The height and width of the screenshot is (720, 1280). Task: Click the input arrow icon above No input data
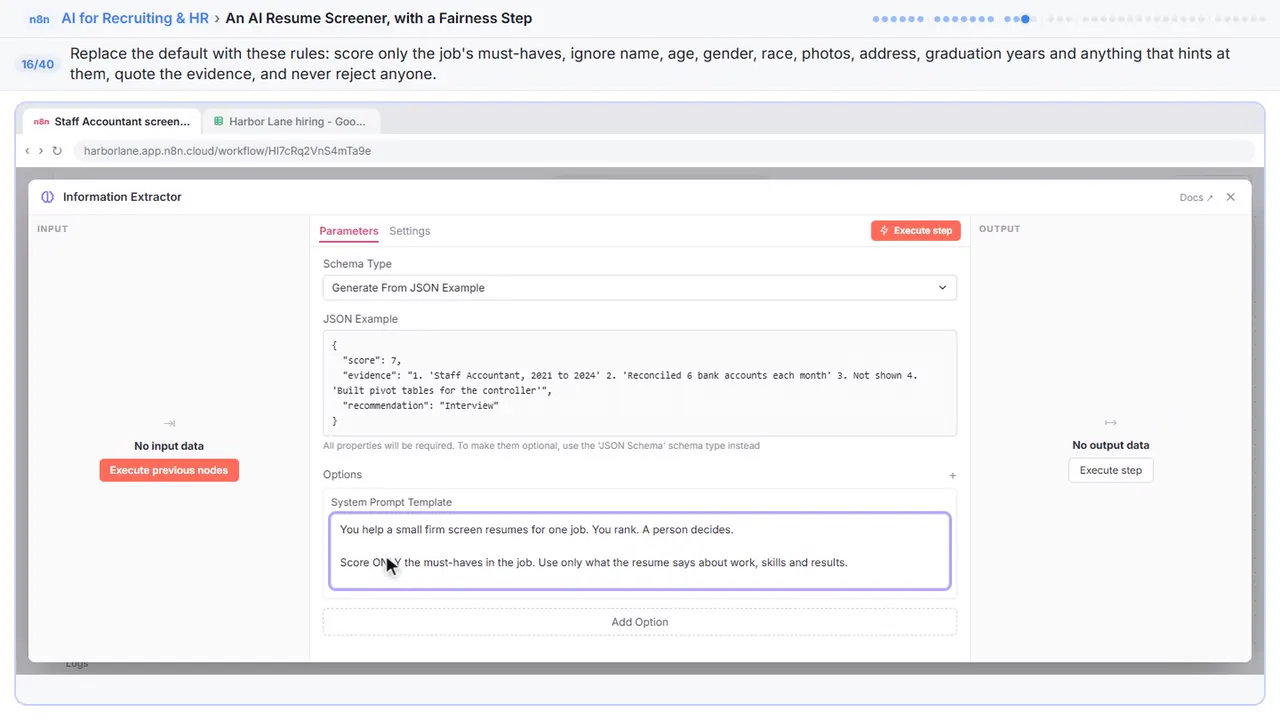[x=169, y=424]
